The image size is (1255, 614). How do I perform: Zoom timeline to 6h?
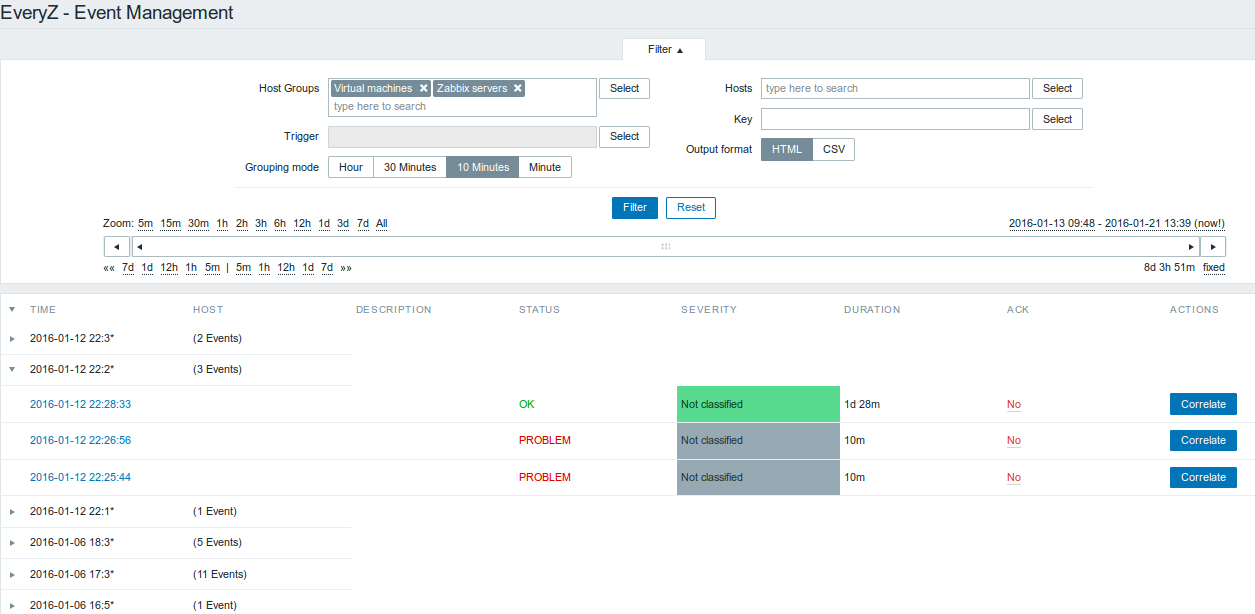[x=280, y=224]
